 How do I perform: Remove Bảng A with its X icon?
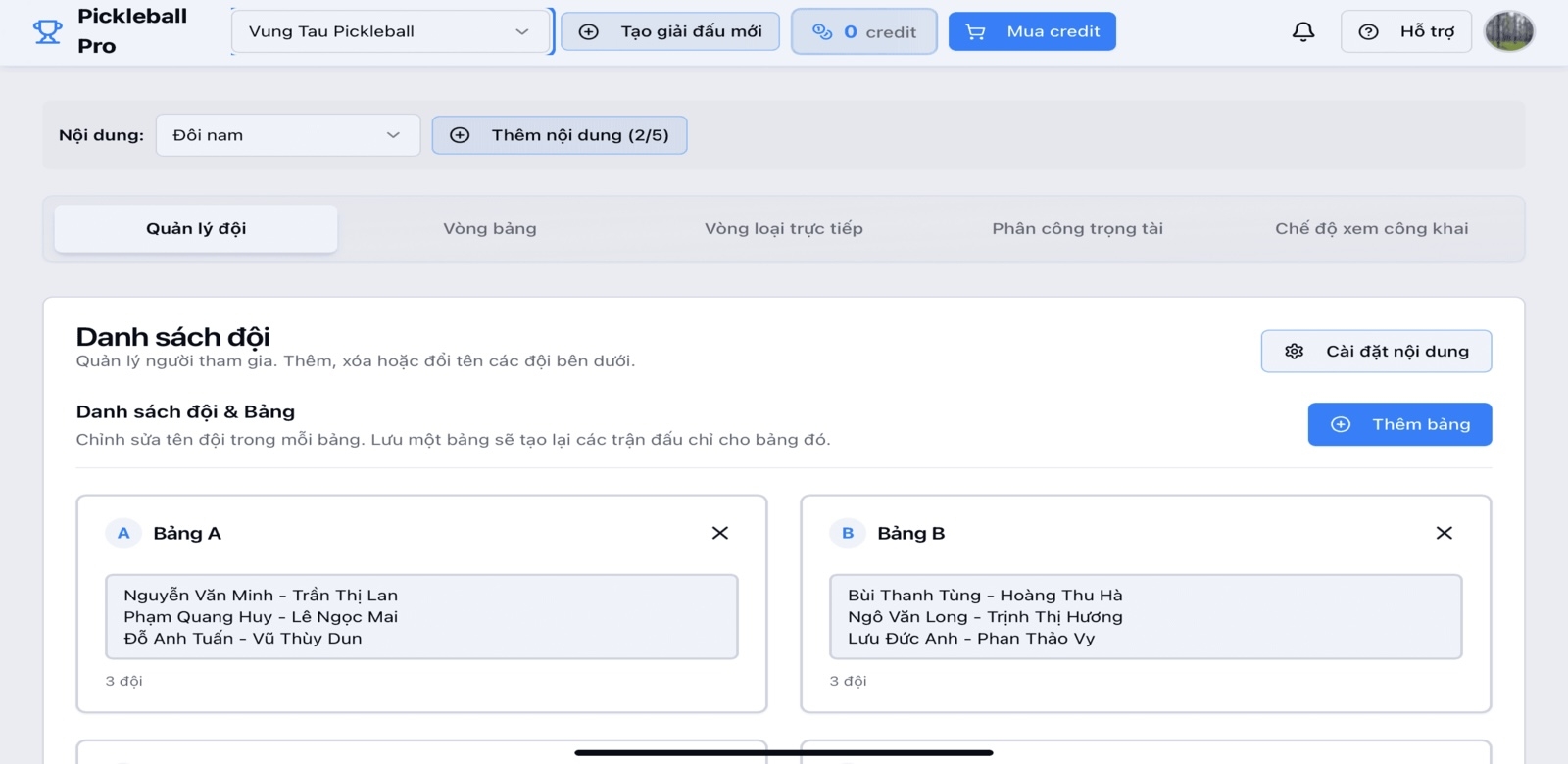coord(720,533)
